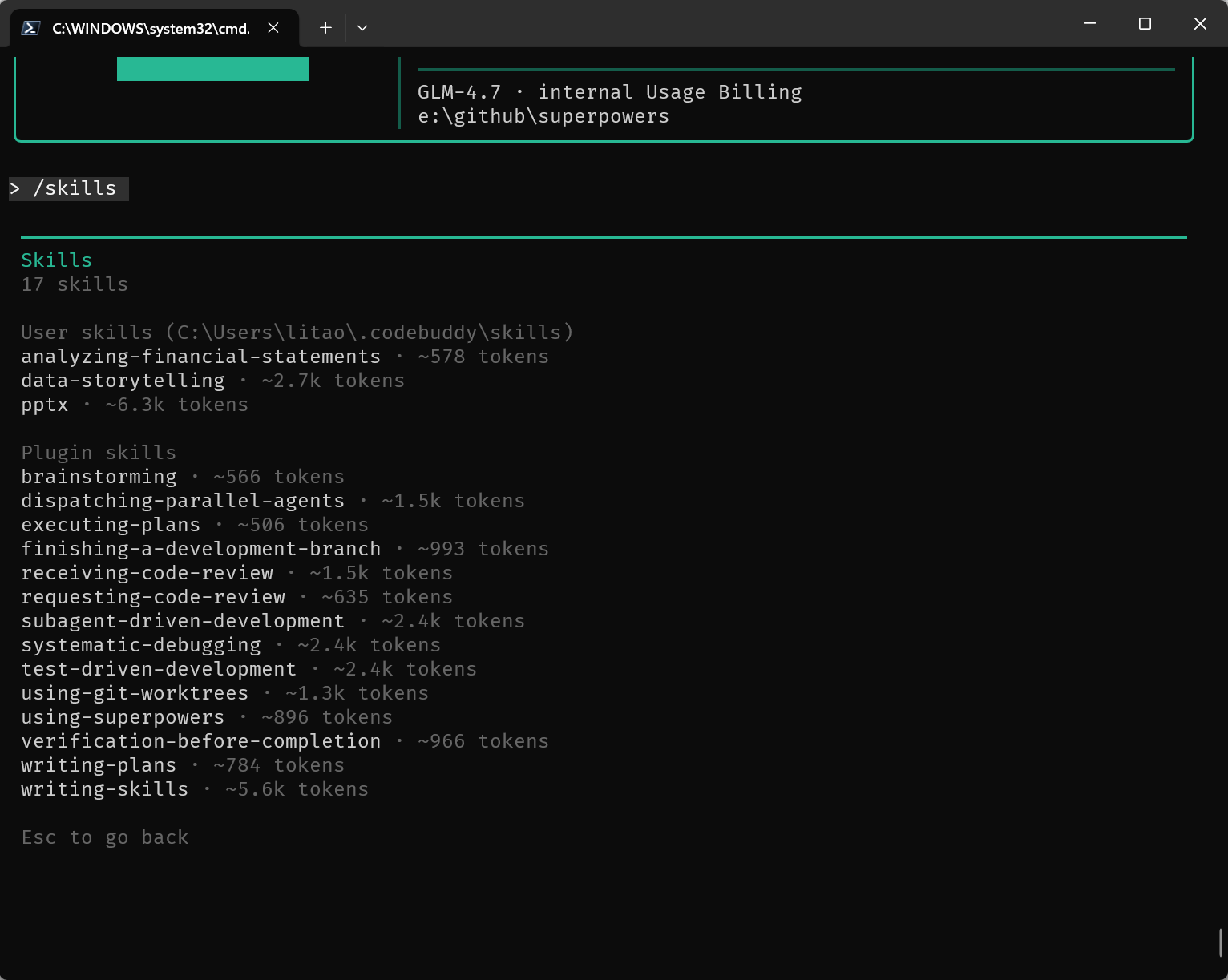The height and width of the screenshot is (980, 1228).
Task: Select the writing-skills entry
Action: pyautogui.click(x=105, y=789)
